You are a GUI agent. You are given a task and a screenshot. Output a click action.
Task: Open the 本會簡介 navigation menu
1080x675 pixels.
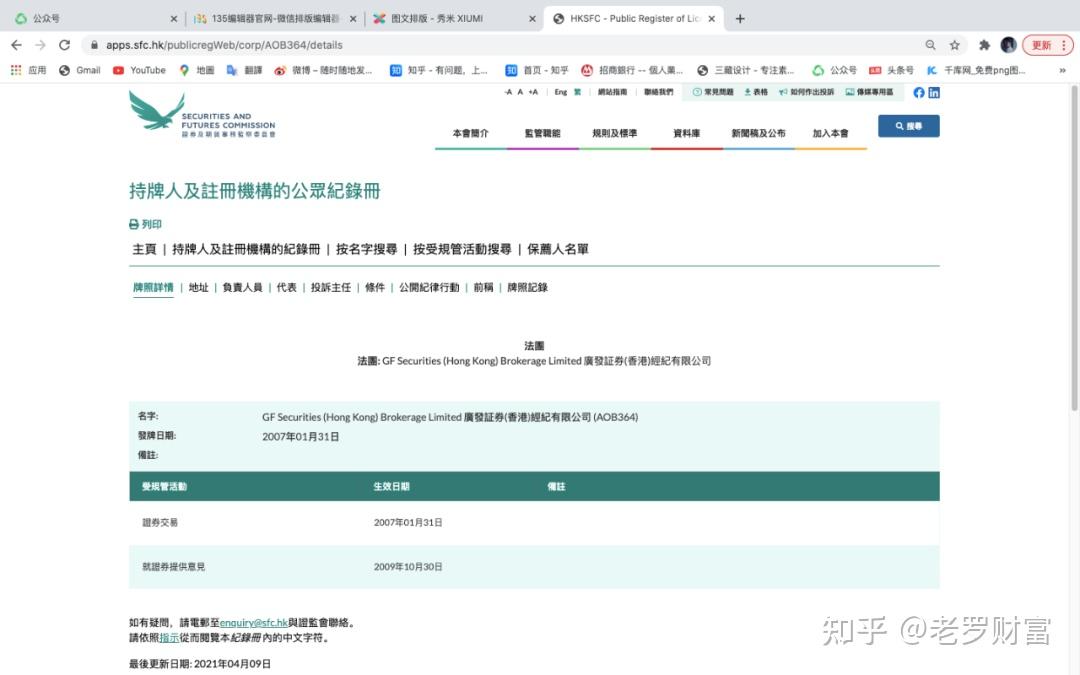[470, 133]
